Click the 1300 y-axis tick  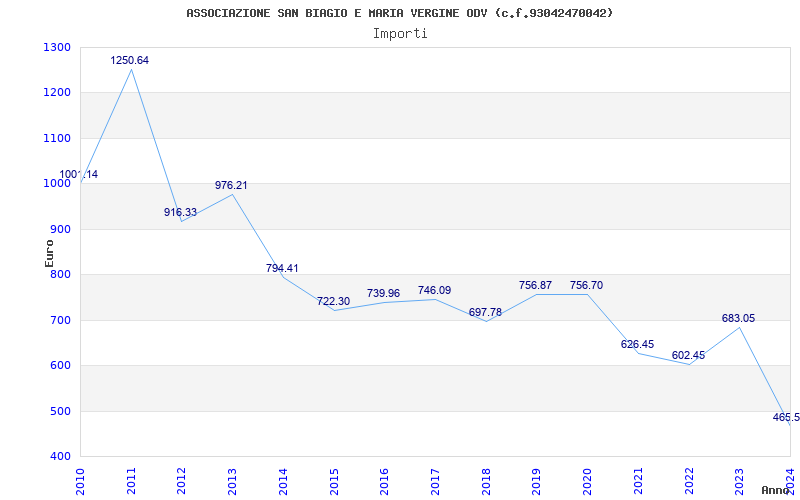[57, 47]
